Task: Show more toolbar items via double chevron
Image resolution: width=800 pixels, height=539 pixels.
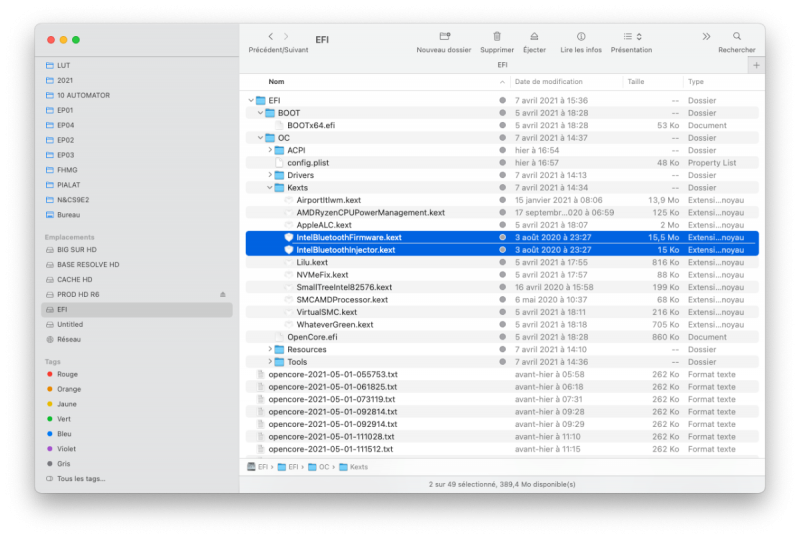Action: pyautogui.click(x=706, y=36)
